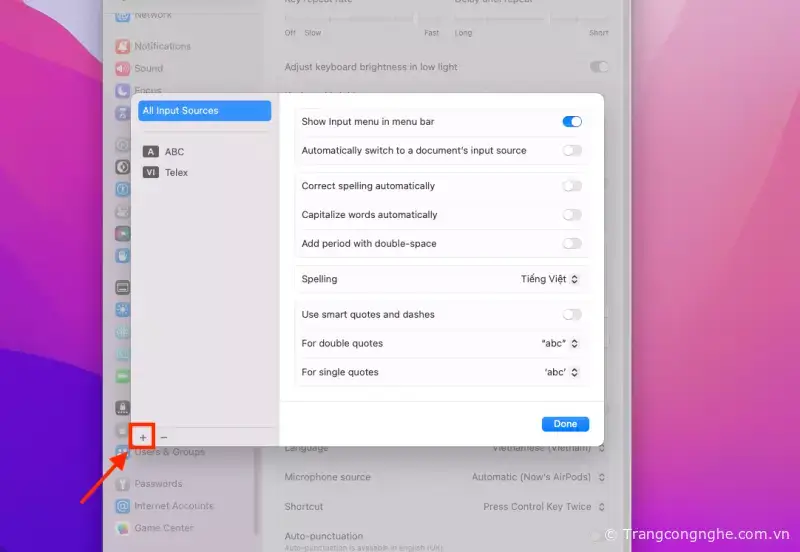Open Game Center in the sidebar
Image resolution: width=800 pixels, height=552 pixels.
(x=164, y=528)
